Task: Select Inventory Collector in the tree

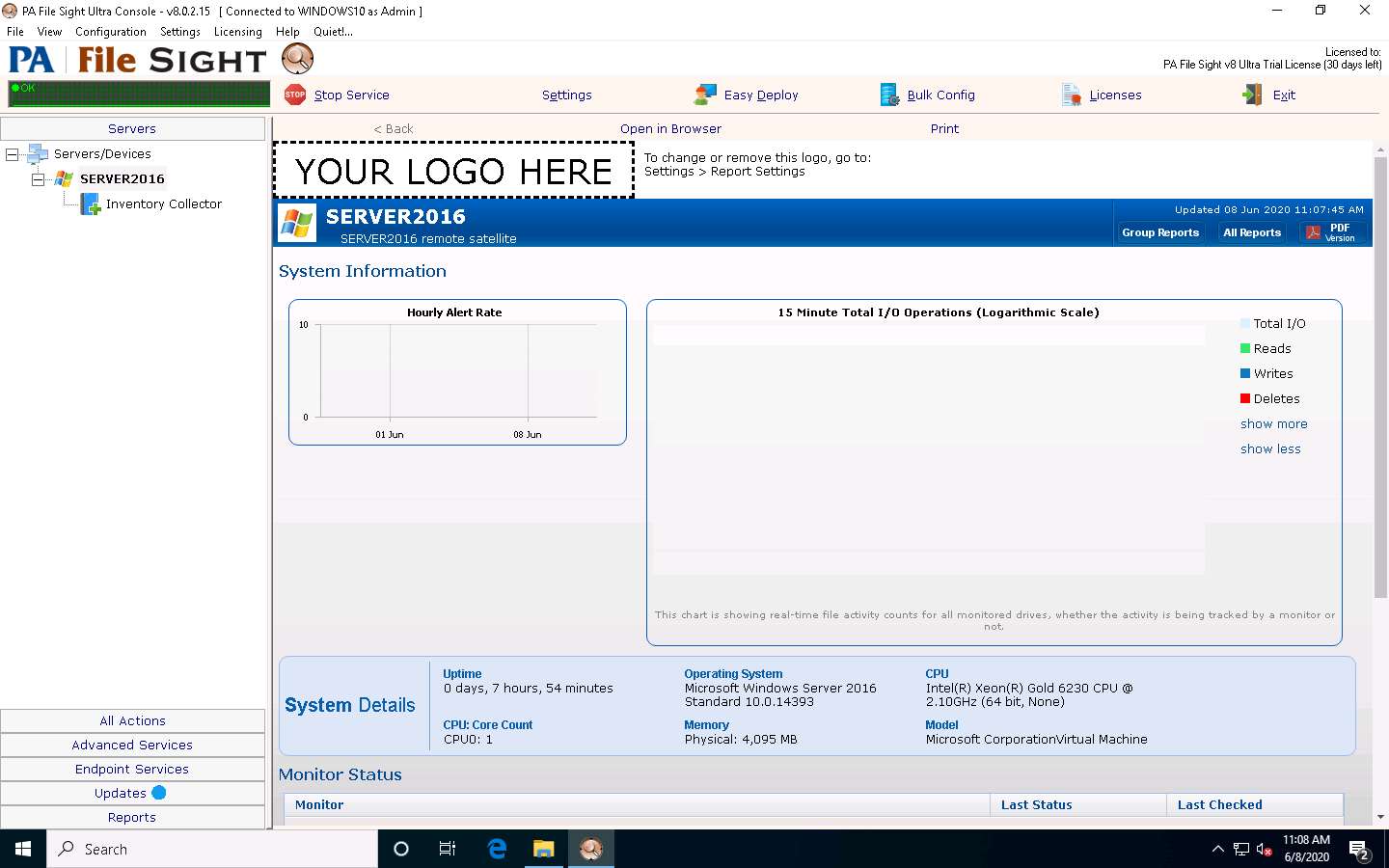Action: tap(164, 204)
